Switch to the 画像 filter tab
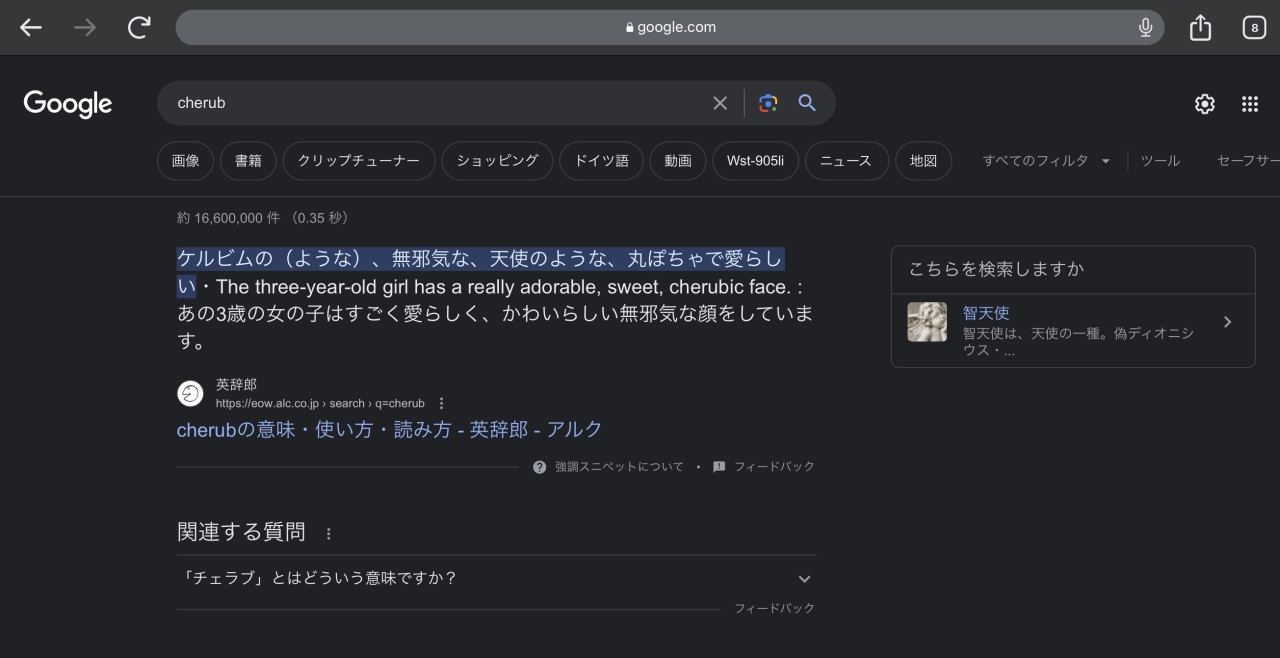Image resolution: width=1280 pixels, height=658 pixels. coord(185,161)
